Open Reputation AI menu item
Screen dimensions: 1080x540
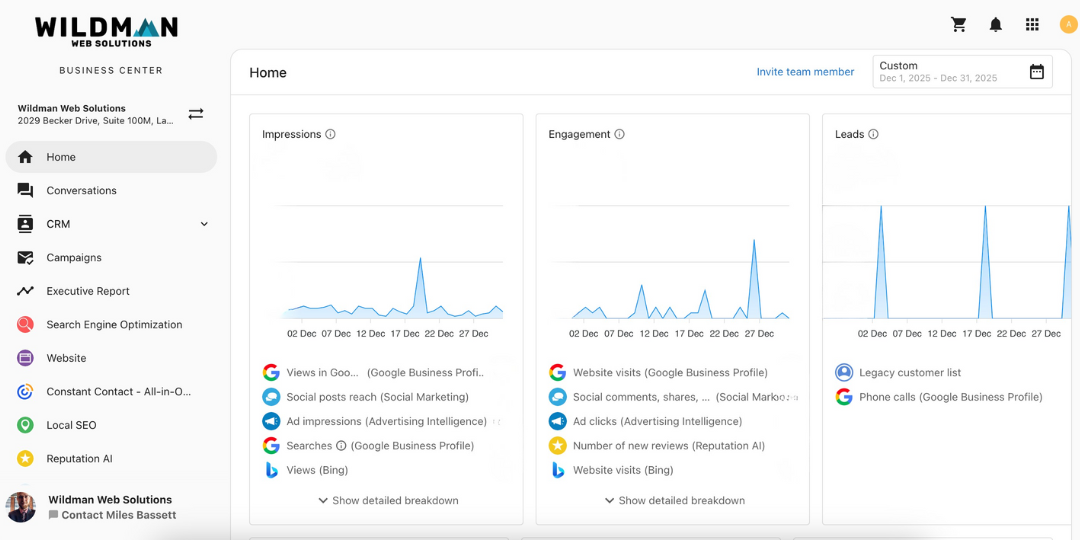(111, 459)
